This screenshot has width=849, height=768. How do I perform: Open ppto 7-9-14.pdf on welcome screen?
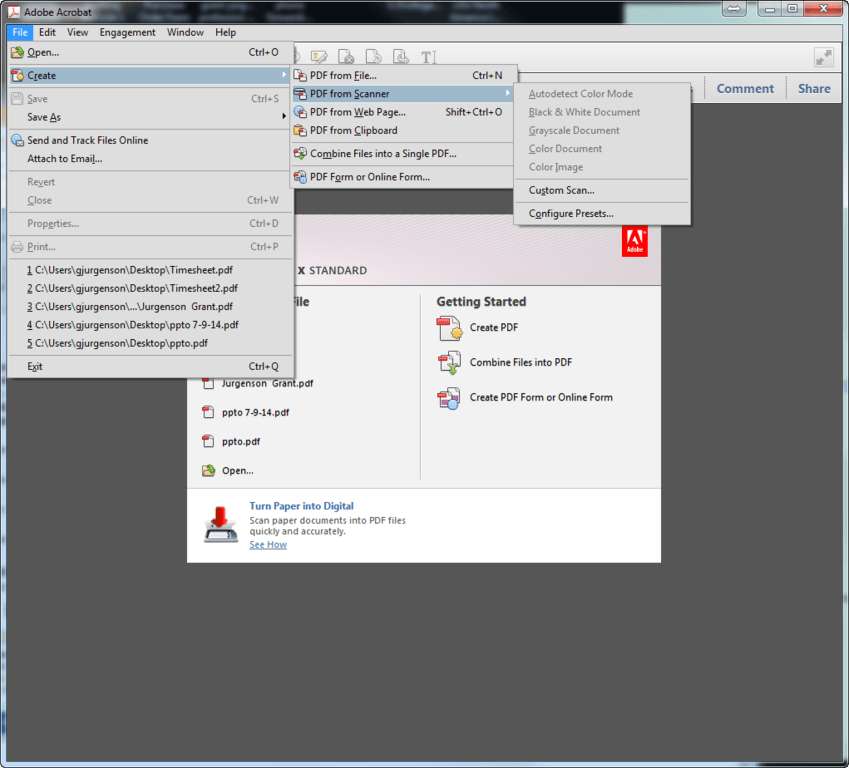point(255,413)
